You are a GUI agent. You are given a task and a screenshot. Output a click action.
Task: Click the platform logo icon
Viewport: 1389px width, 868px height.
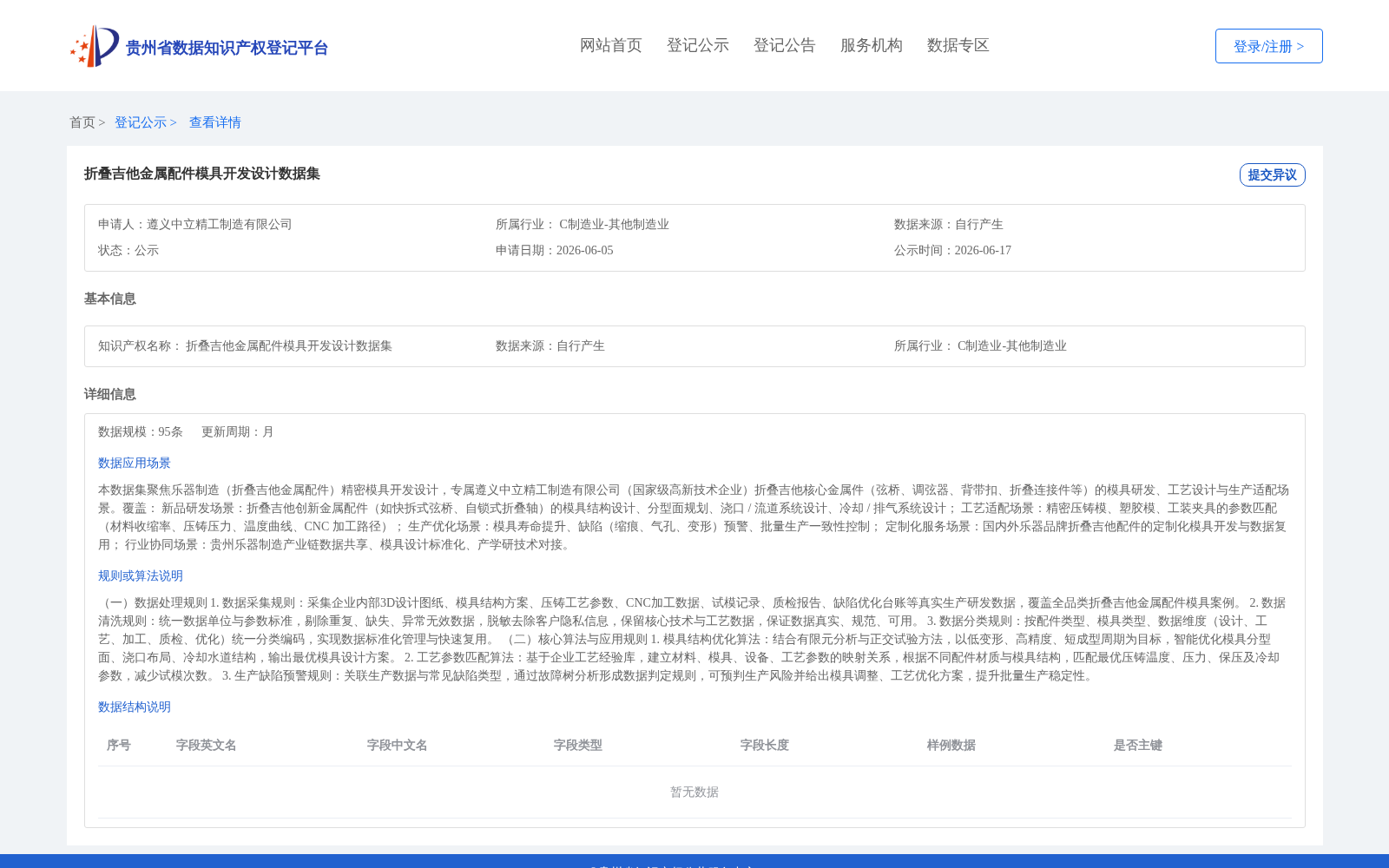95,46
